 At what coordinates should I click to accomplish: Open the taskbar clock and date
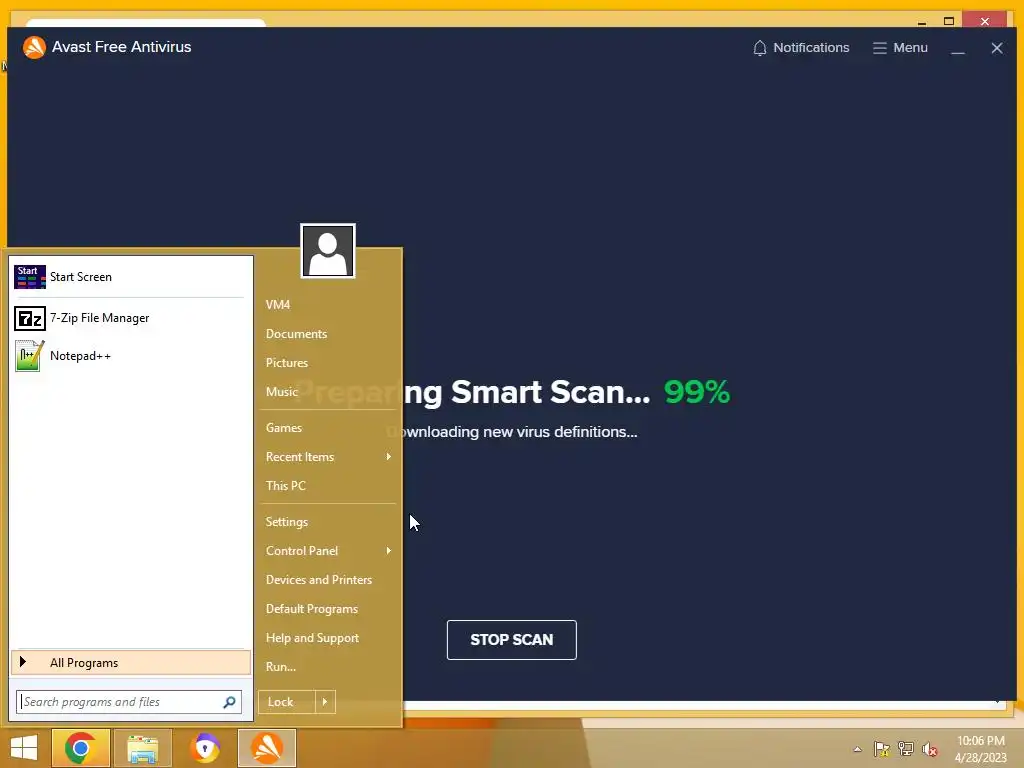coord(980,749)
